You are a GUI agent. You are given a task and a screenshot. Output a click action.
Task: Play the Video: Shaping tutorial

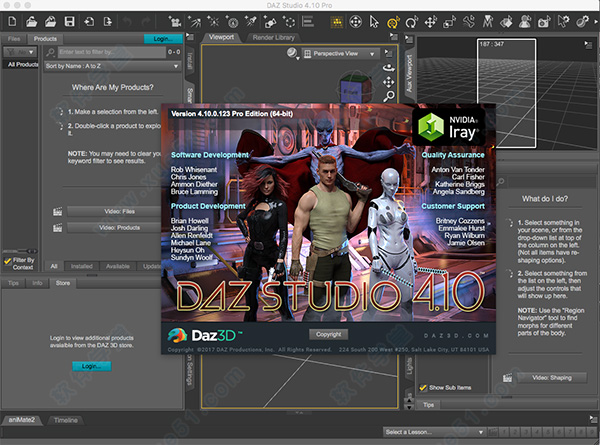point(552,378)
